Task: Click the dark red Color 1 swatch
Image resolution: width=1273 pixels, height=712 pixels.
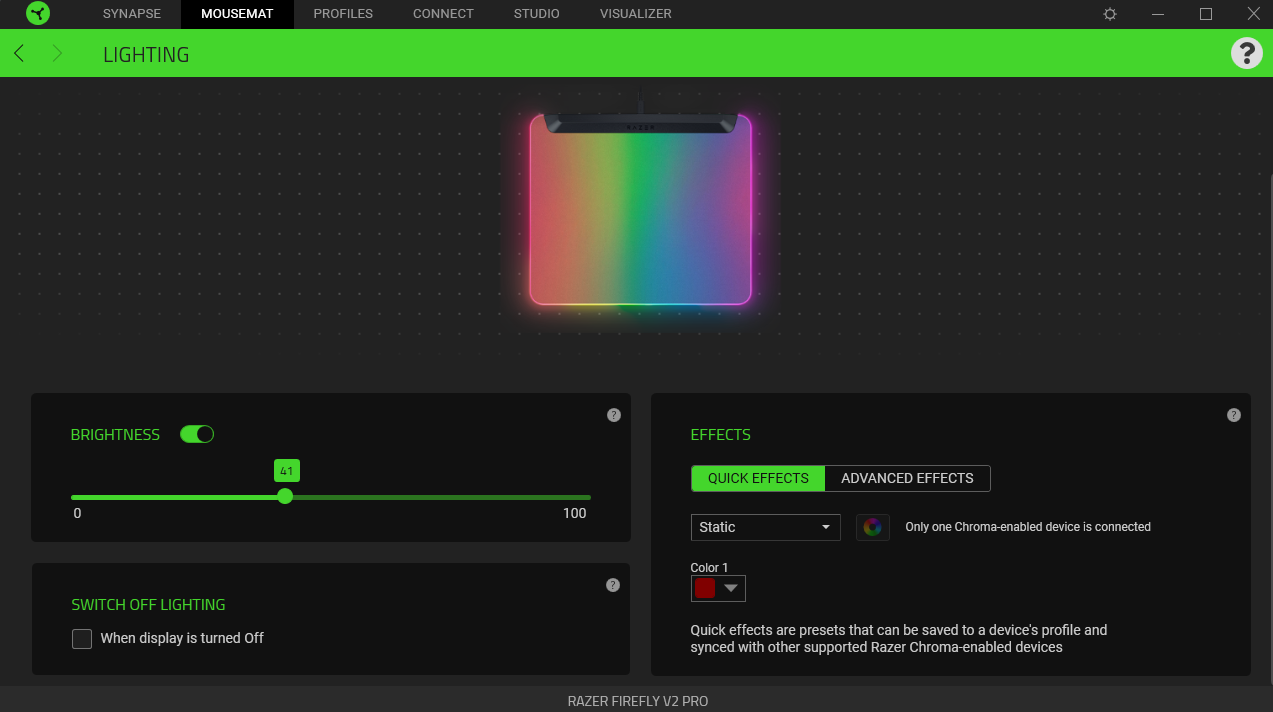Action: click(x=705, y=588)
